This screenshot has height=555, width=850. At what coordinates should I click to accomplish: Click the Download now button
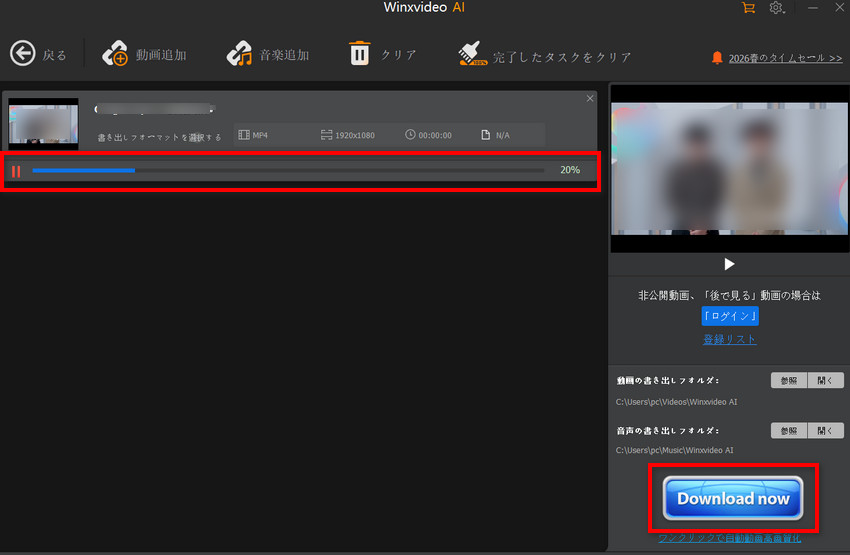pyautogui.click(x=733, y=498)
